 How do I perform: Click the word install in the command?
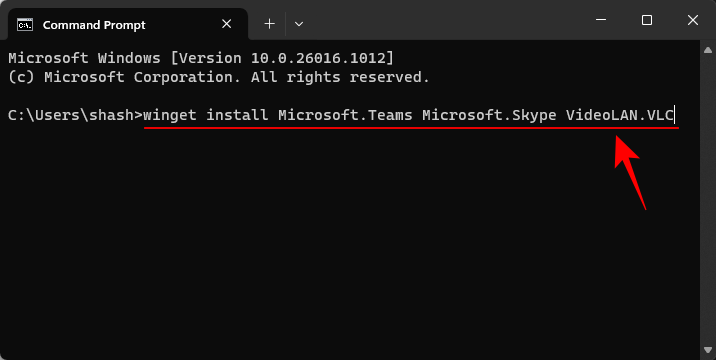[x=237, y=115]
